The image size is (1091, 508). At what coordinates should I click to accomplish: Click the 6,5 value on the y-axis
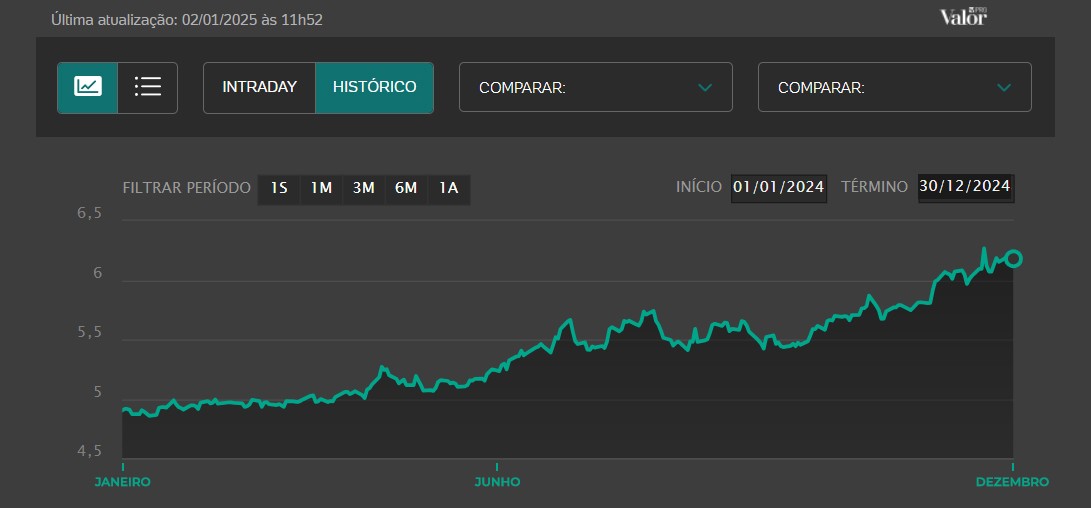(90, 214)
